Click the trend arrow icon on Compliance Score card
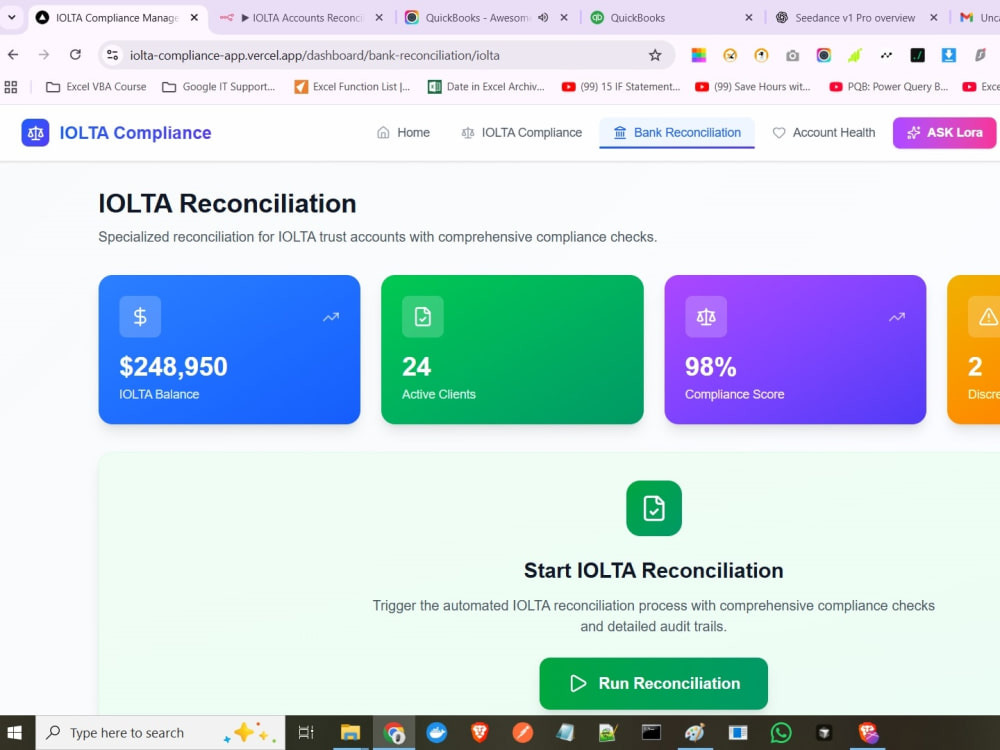Screen dimensions: 1000x750 (x=897, y=317)
